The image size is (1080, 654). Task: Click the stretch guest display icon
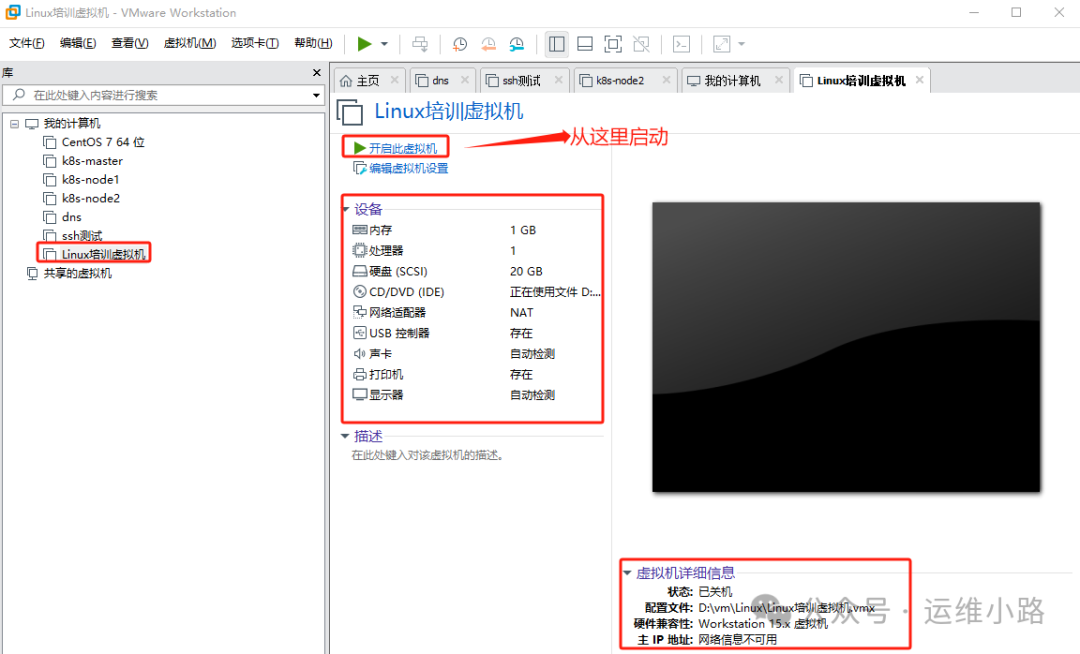coord(721,44)
